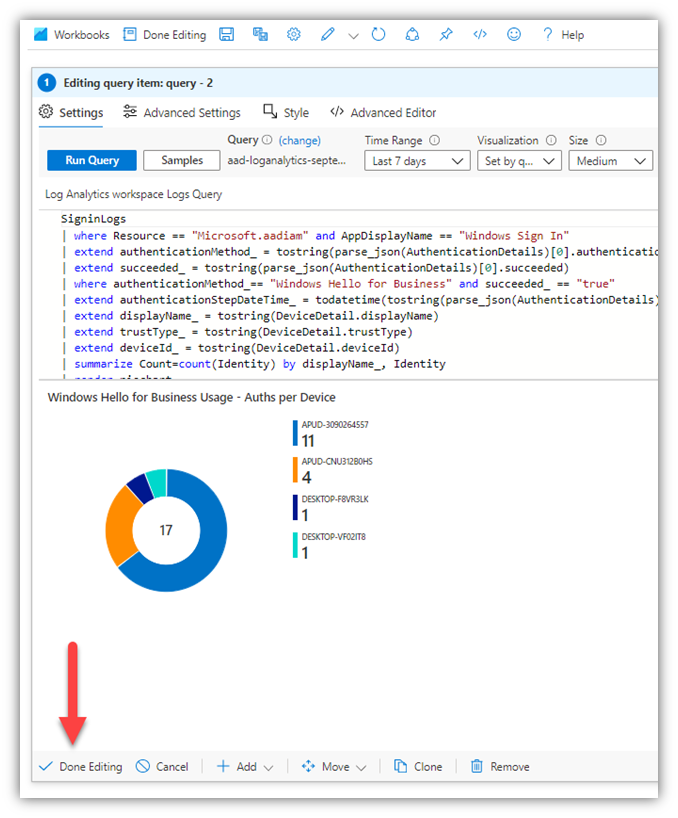Click the smiley feedback icon
The width and height of the screenshot is (678, 818).
coord(514,34)
